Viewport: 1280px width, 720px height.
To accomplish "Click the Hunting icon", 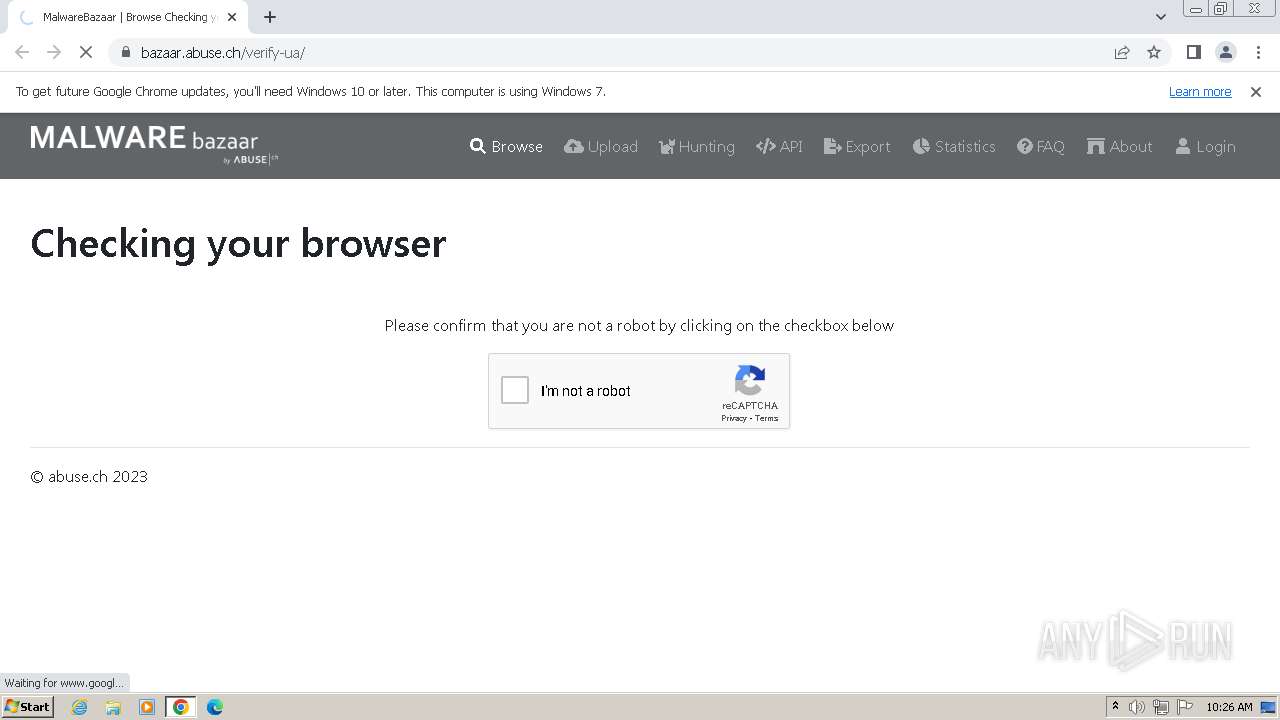I will (x=667, y=146).
